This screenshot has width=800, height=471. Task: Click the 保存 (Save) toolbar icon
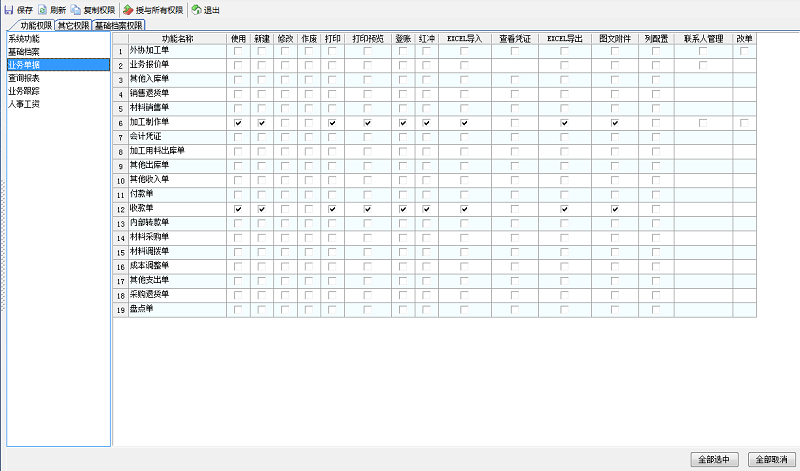(10, 9)
